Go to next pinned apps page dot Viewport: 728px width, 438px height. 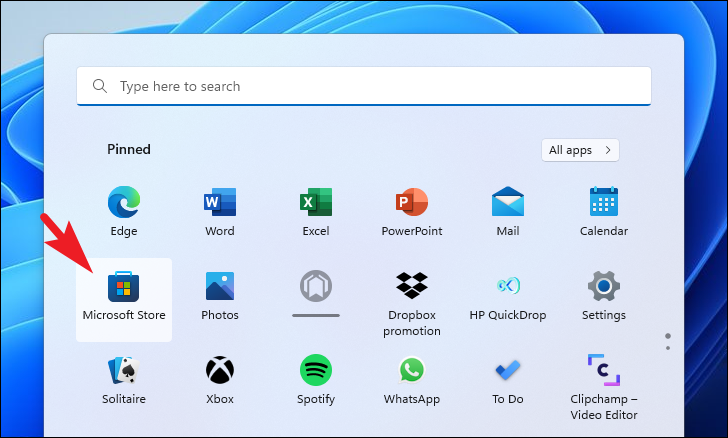668,348
